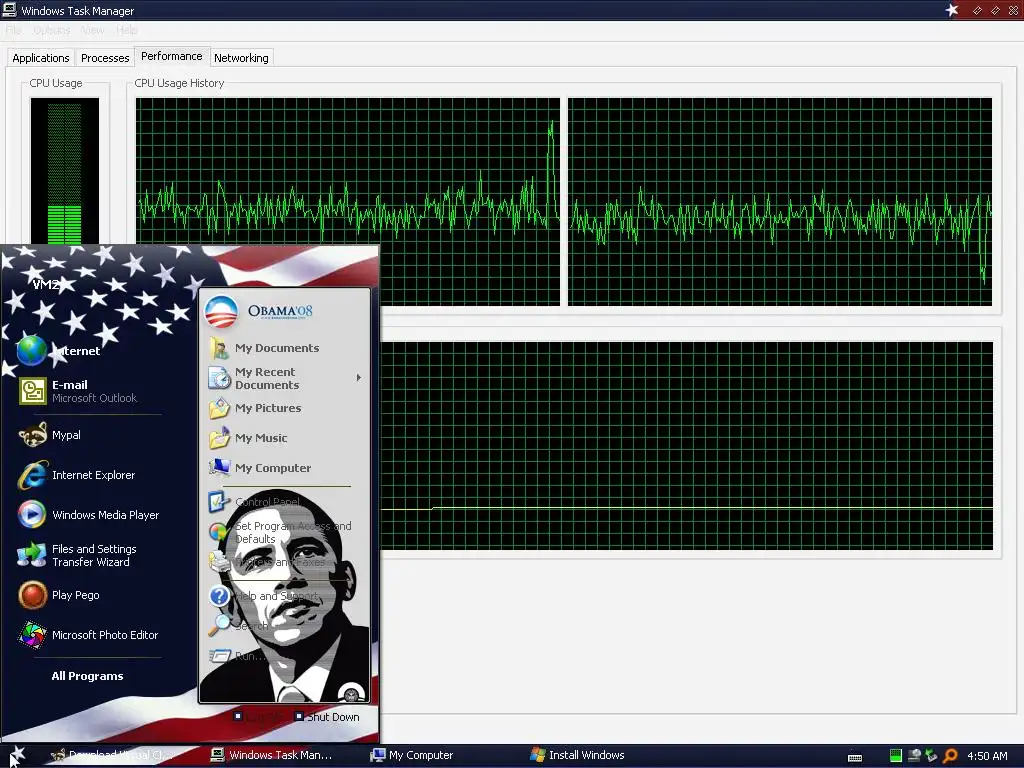Open the View menu in Task Manager
The height and width of the screenshot is (768, 1024).
[x=93, y=30]
